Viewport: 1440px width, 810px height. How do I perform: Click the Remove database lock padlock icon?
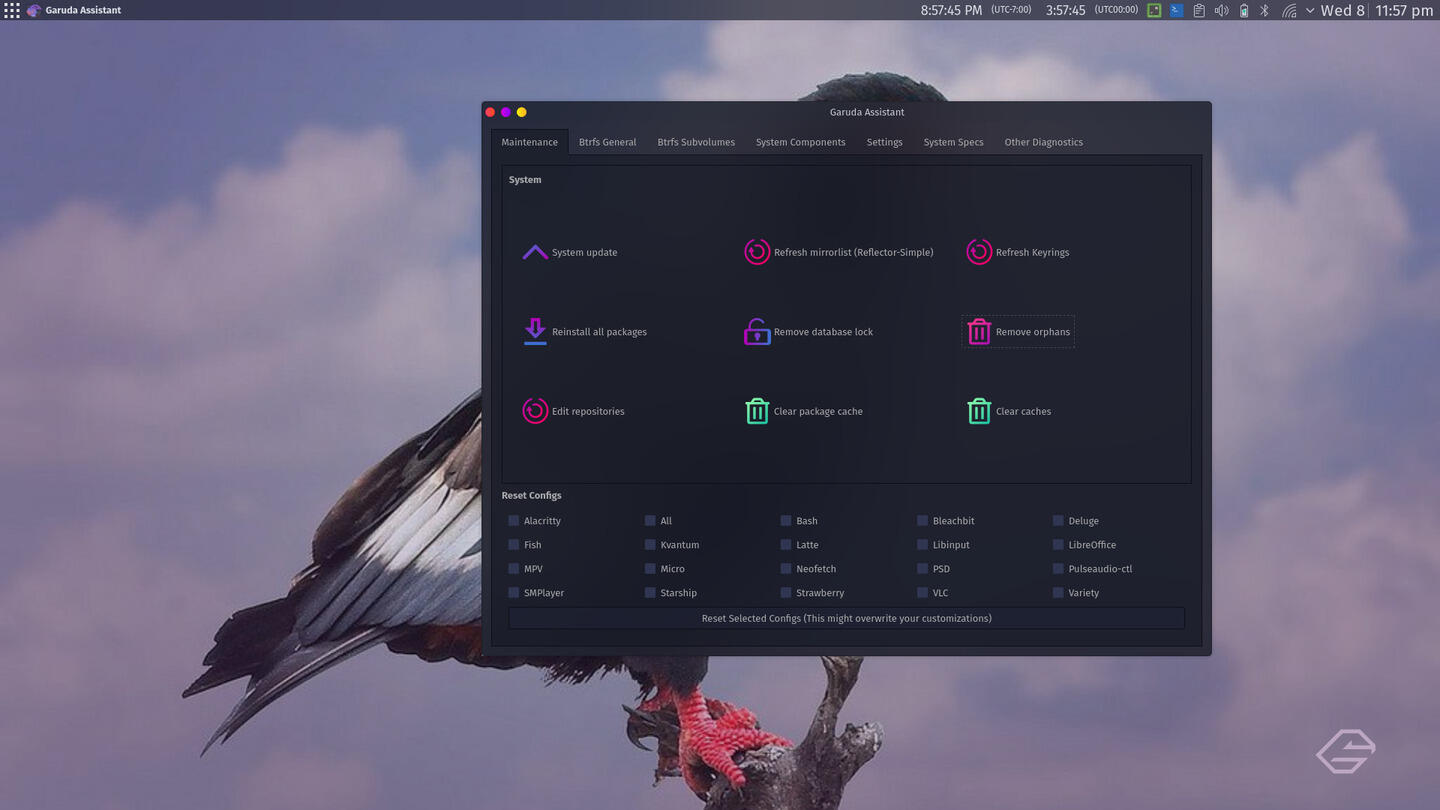(x=757, y=331)
